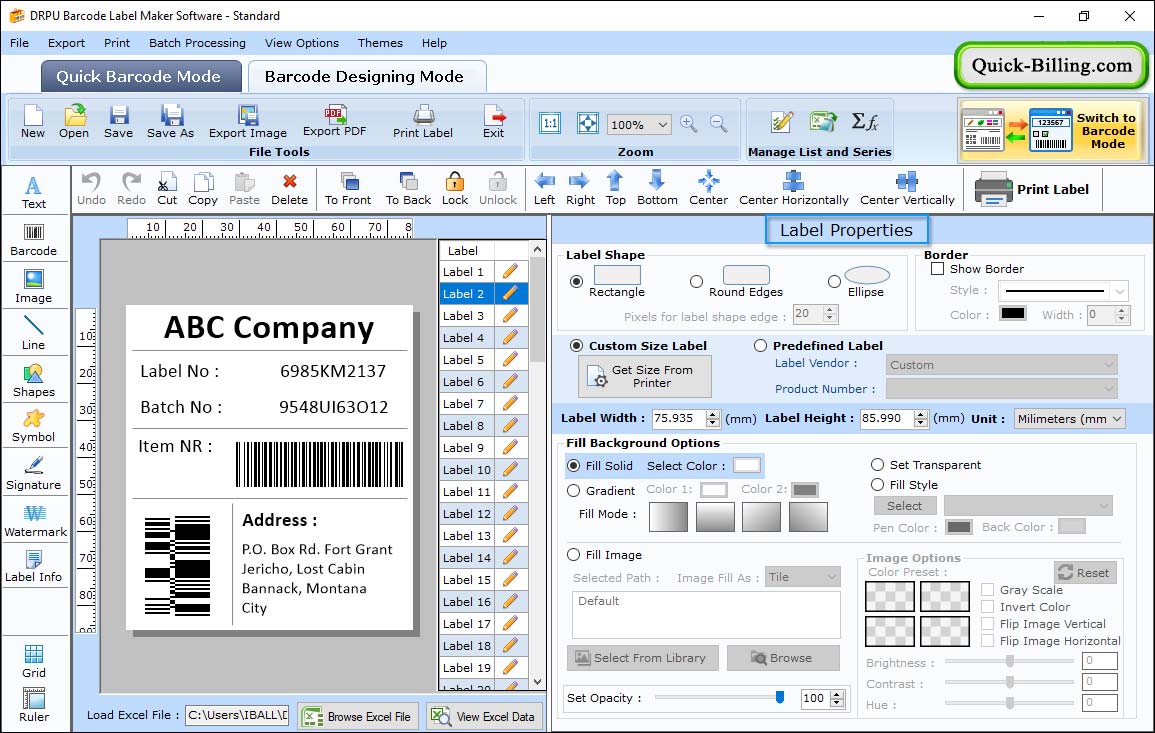Select Round Edges label shape
The height and width of the screenshot is (733, 1155).
coord(696,281)
